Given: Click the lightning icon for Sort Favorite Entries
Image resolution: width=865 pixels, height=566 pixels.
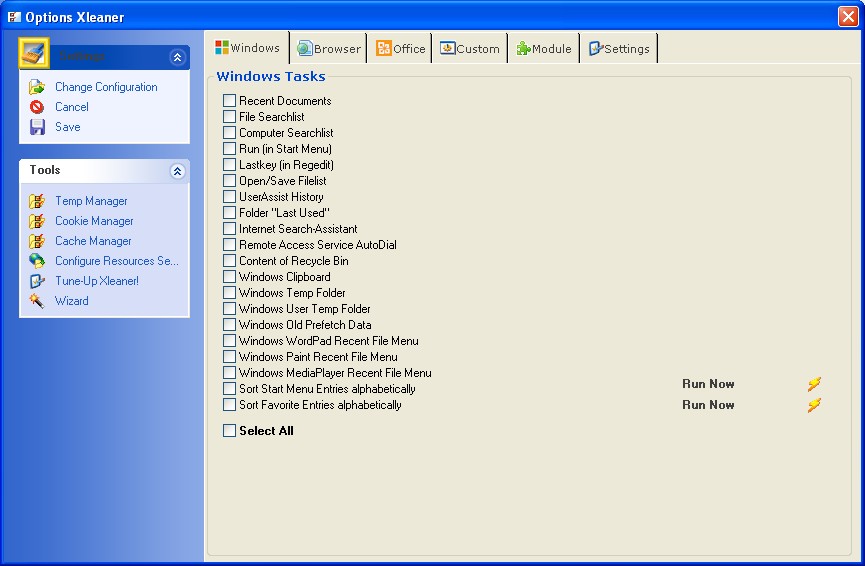Looking at the screenshot, I should 814,405.
